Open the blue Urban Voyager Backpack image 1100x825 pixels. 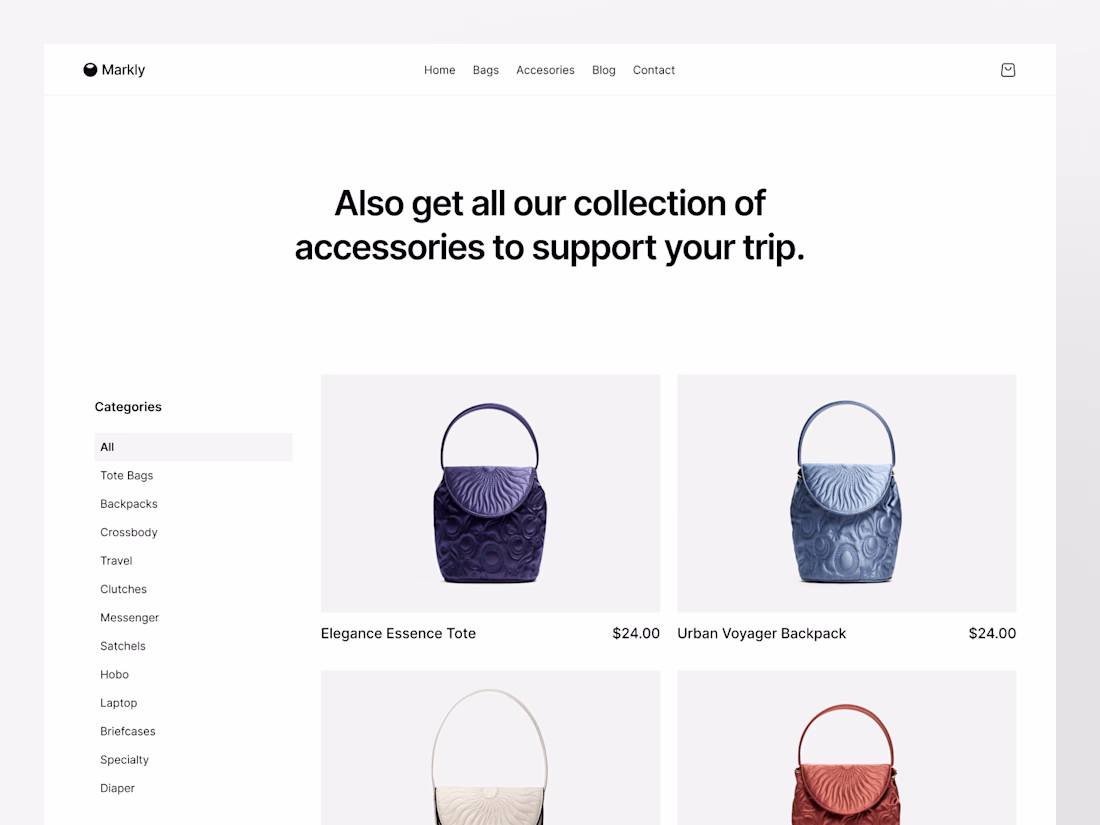(847, 493)
